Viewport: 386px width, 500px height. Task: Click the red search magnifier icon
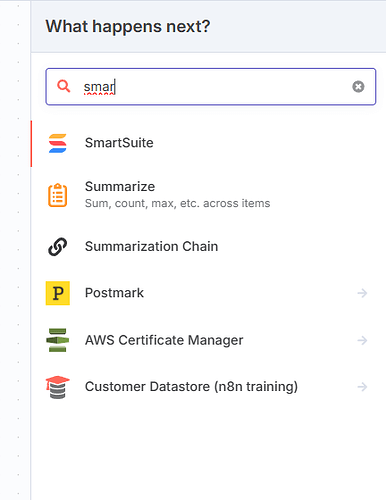point(63,86)
